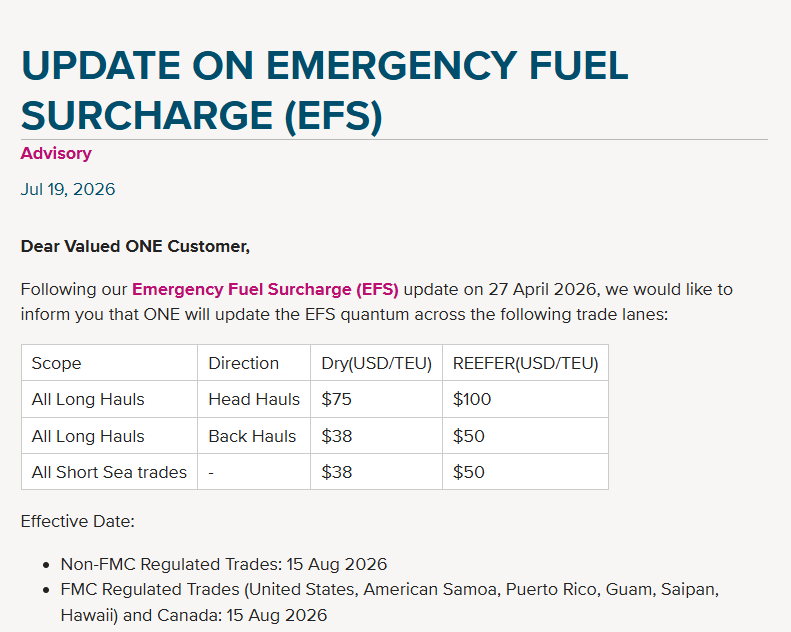Click the Non-FMC Regulated Trades bullet
This screenshot has width=791, height=632.
223,564
